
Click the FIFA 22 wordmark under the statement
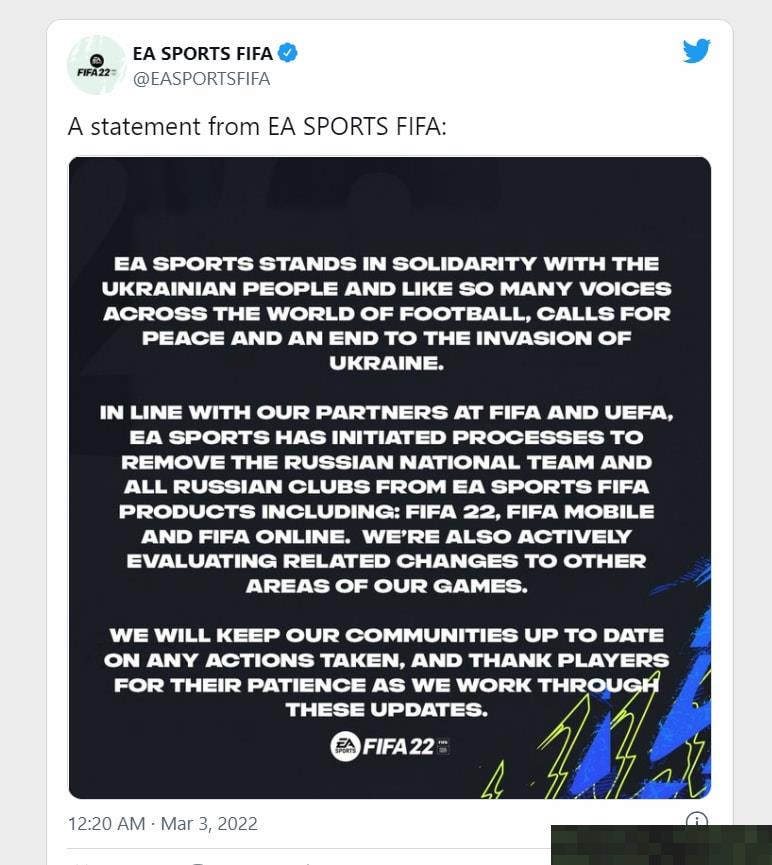pyautogui.click(x=398, y=746)
